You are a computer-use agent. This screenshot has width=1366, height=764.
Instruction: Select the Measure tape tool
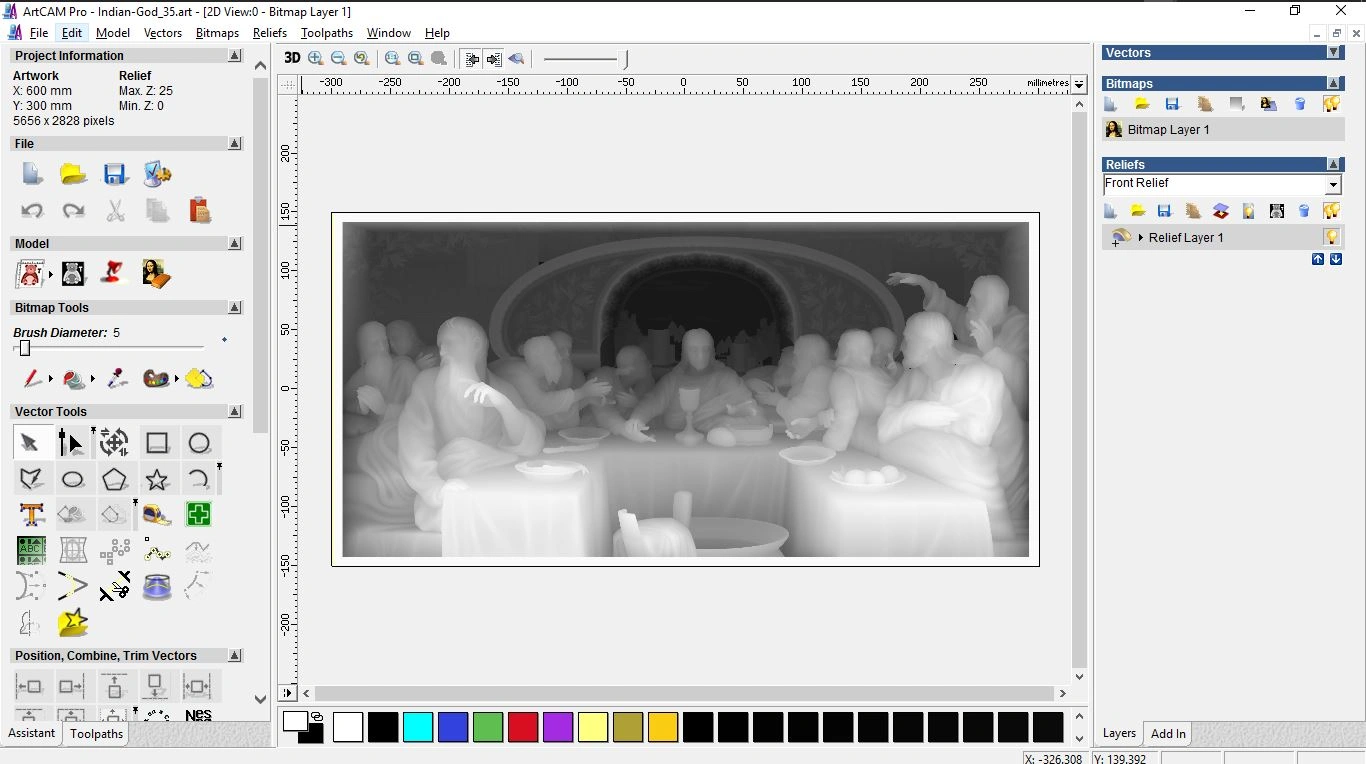[x=157, y=515]
